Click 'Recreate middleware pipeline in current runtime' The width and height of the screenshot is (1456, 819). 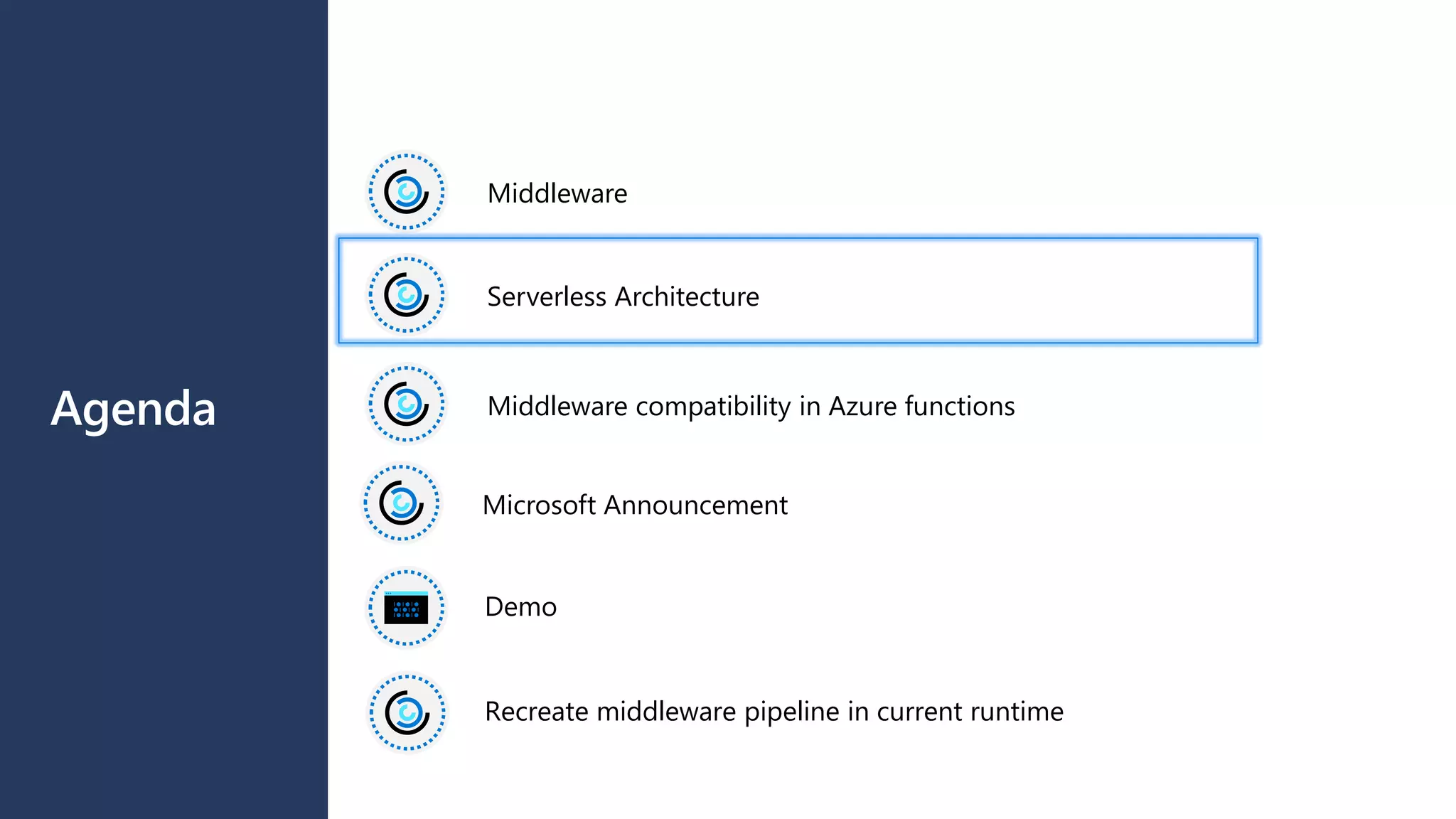point(774,712)
